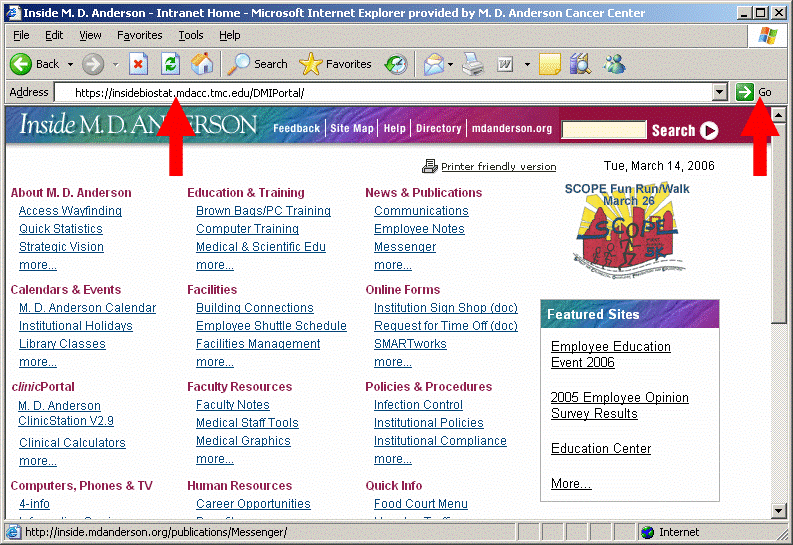Open the Infection Control link

pos(418,405)
